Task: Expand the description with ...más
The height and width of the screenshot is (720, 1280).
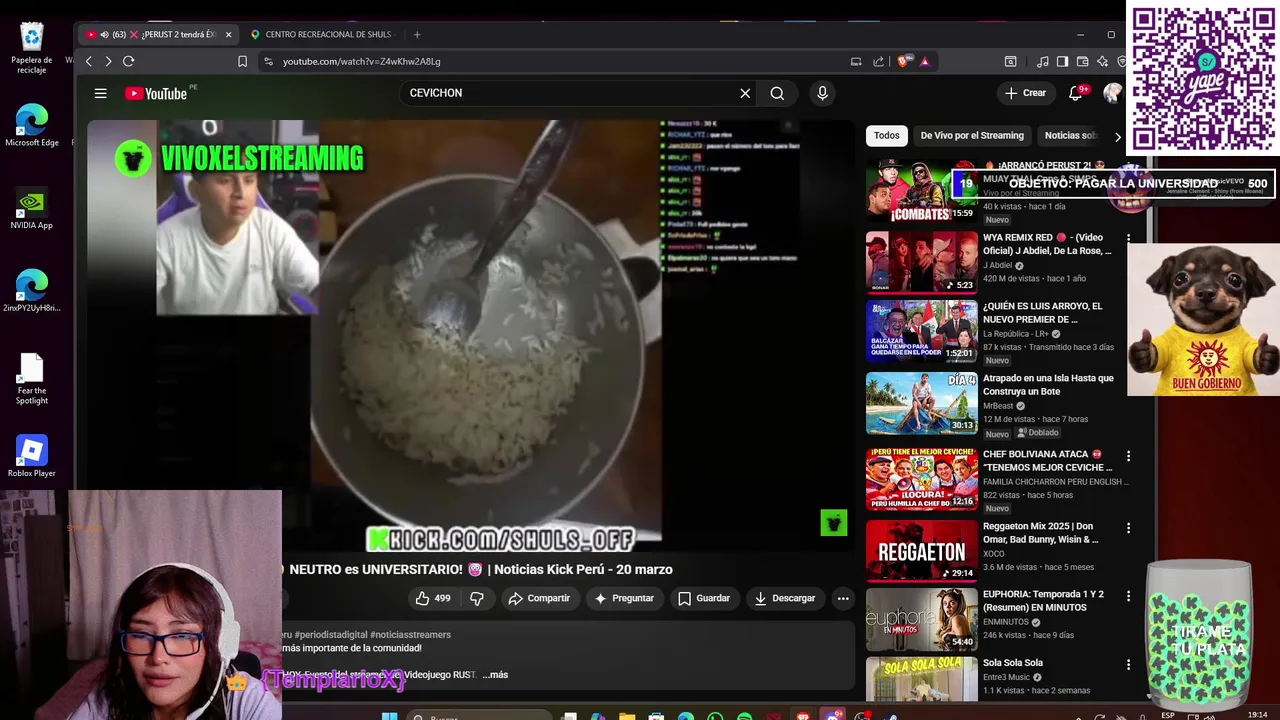Action: [495, 675]
